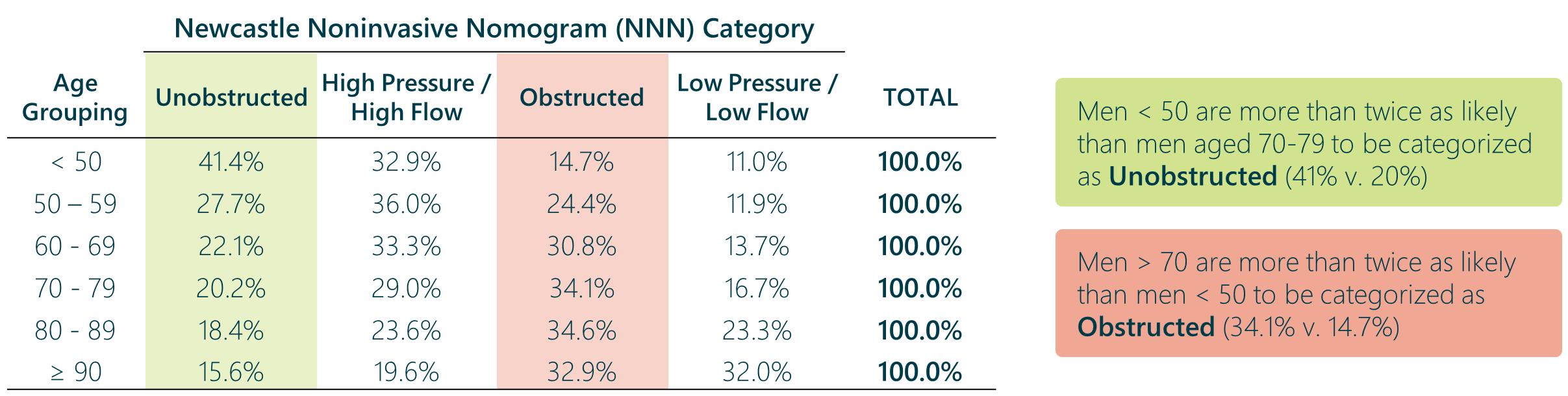Select the < 50 age row label

(x=76, y=162)
